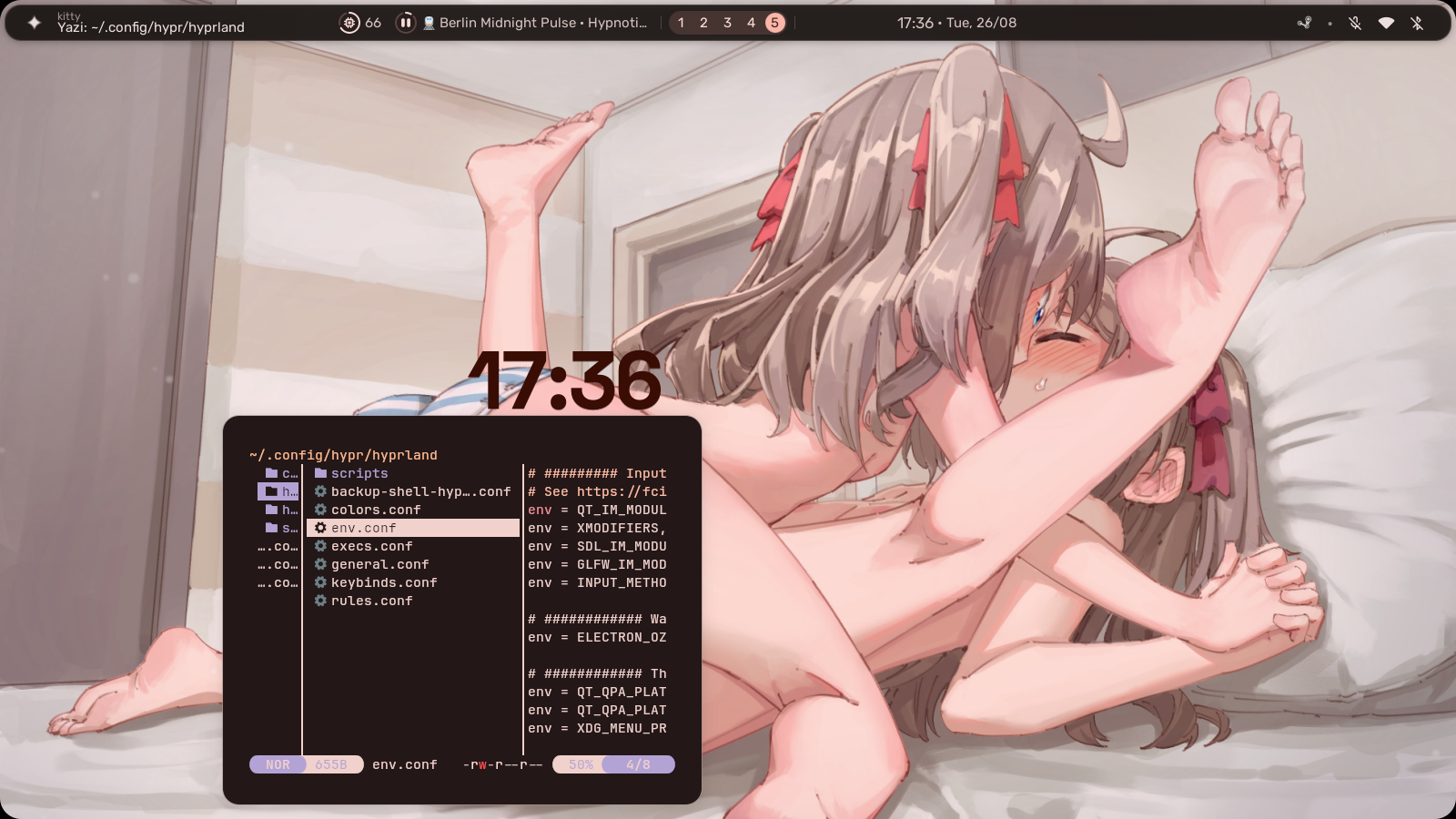Viewport: 1456px width, 819px height.
Task: Click the -rw-r--r-- permissions text
Action: coord(502,764)
